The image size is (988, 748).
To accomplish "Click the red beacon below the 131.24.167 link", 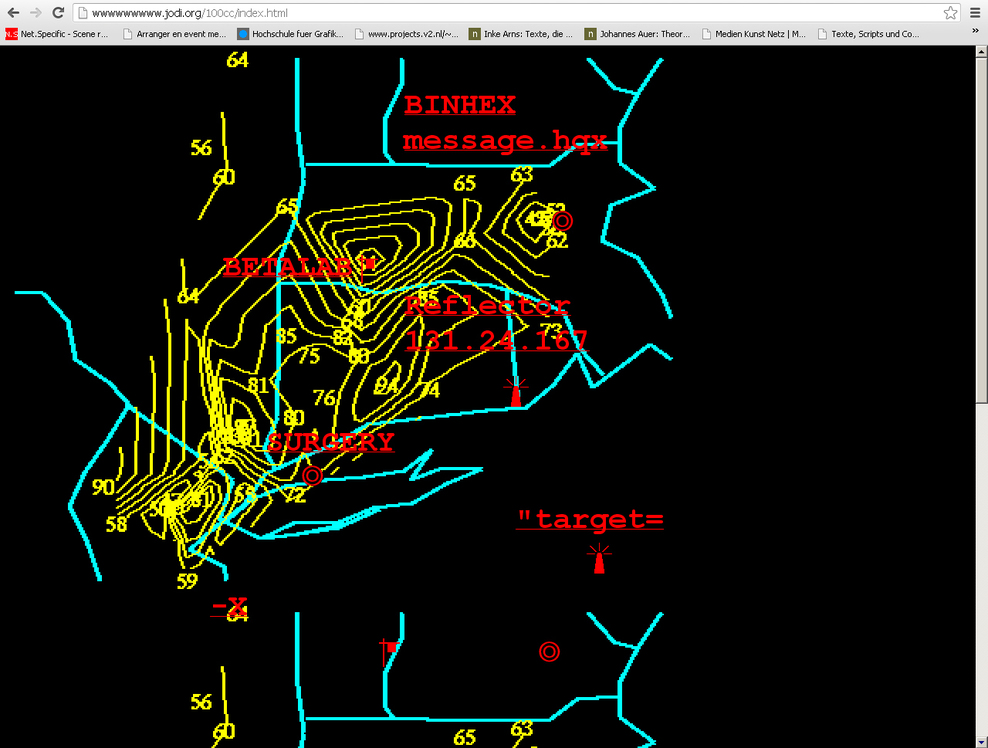I will click(x=516, y=391).
